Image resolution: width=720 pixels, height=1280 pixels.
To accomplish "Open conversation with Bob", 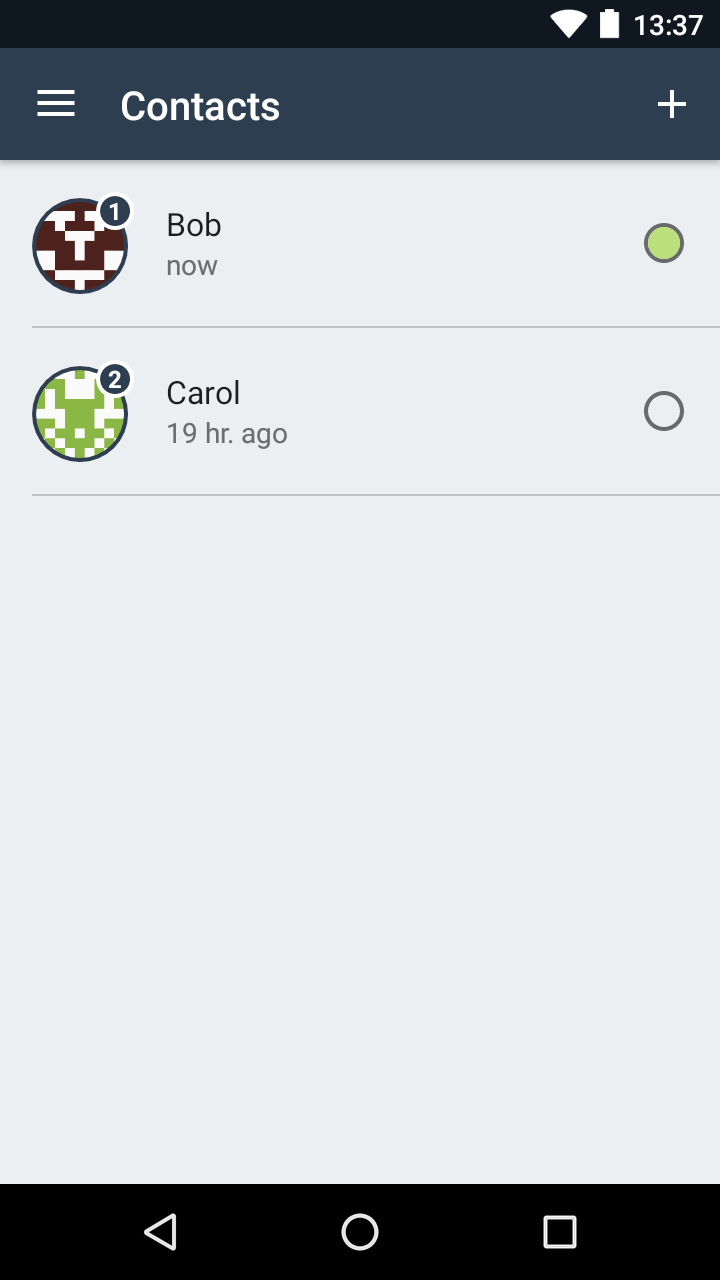I will click(360, 244).
